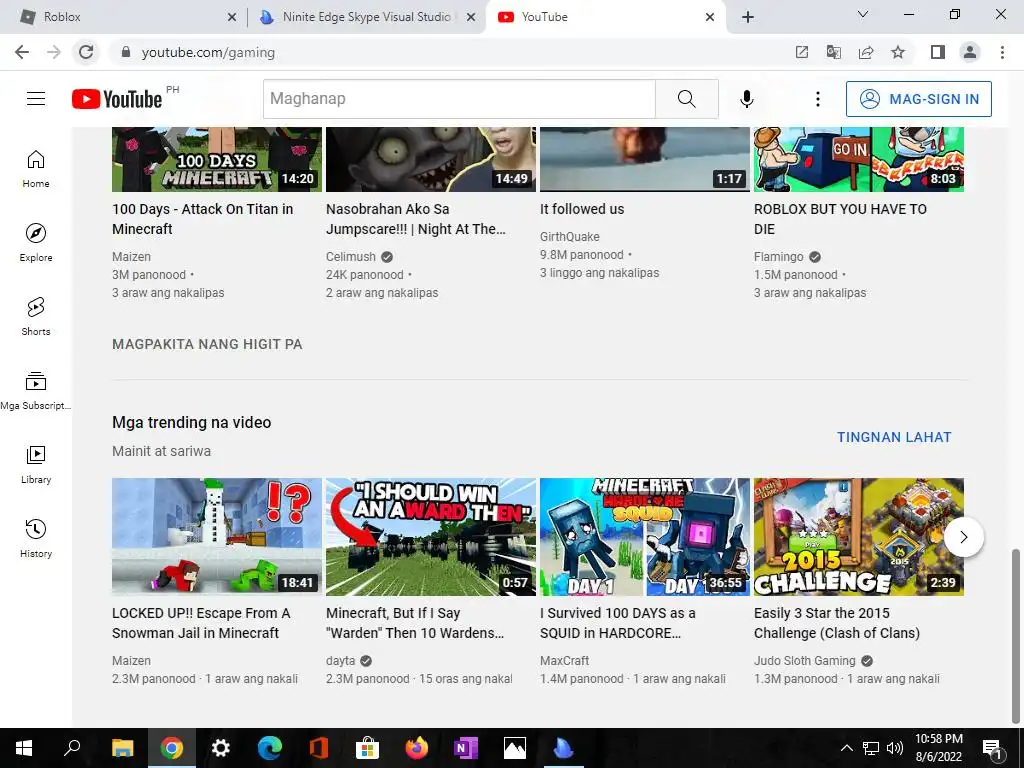Open YouTube settings three-dot menu
This screenshot has width=1024, height=768.
pyautogui.click(x=818, y=99)
